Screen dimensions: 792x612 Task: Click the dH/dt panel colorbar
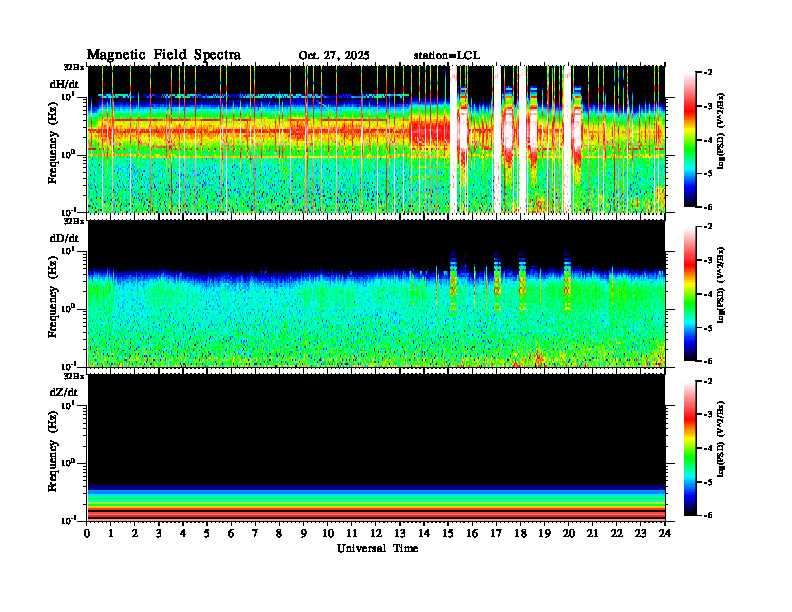[690, 139]
